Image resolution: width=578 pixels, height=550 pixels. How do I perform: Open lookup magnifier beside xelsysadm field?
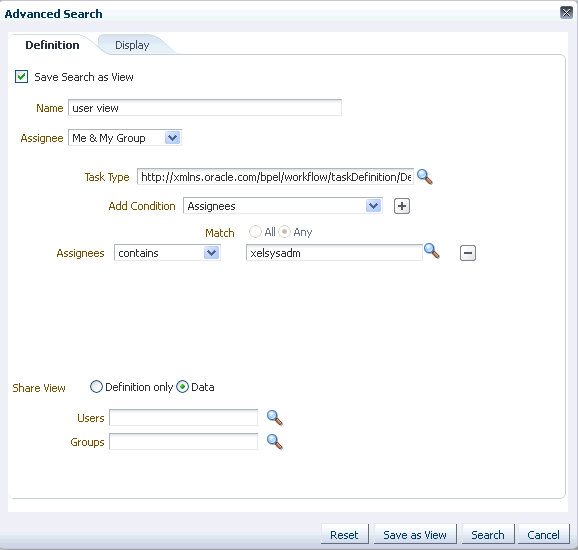(432, 251)
